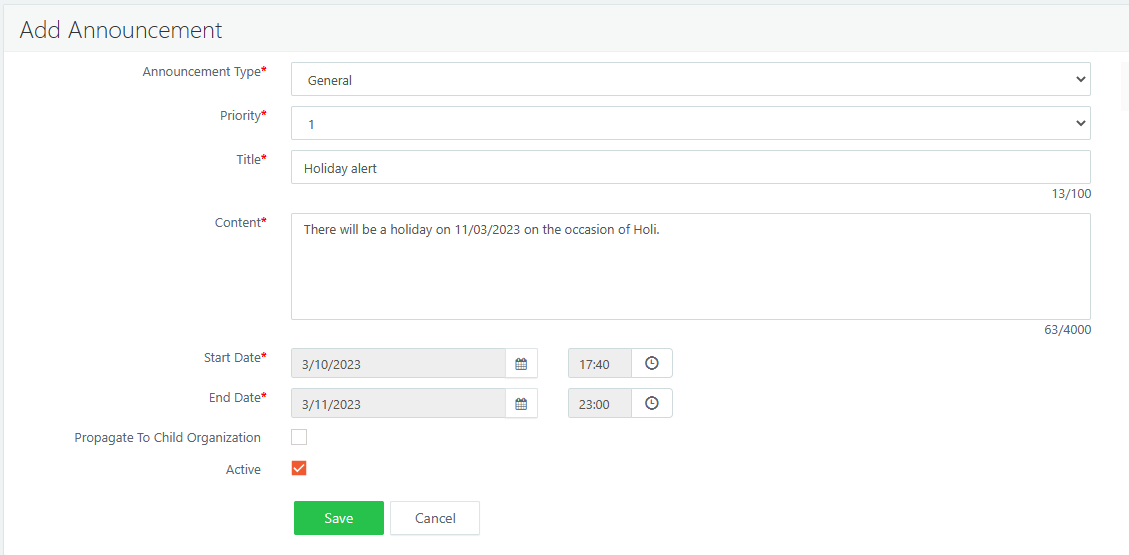This screenshot has width=1129, height=555.
Task: Open the Start Date calendar picker icon
Action: 521,364
